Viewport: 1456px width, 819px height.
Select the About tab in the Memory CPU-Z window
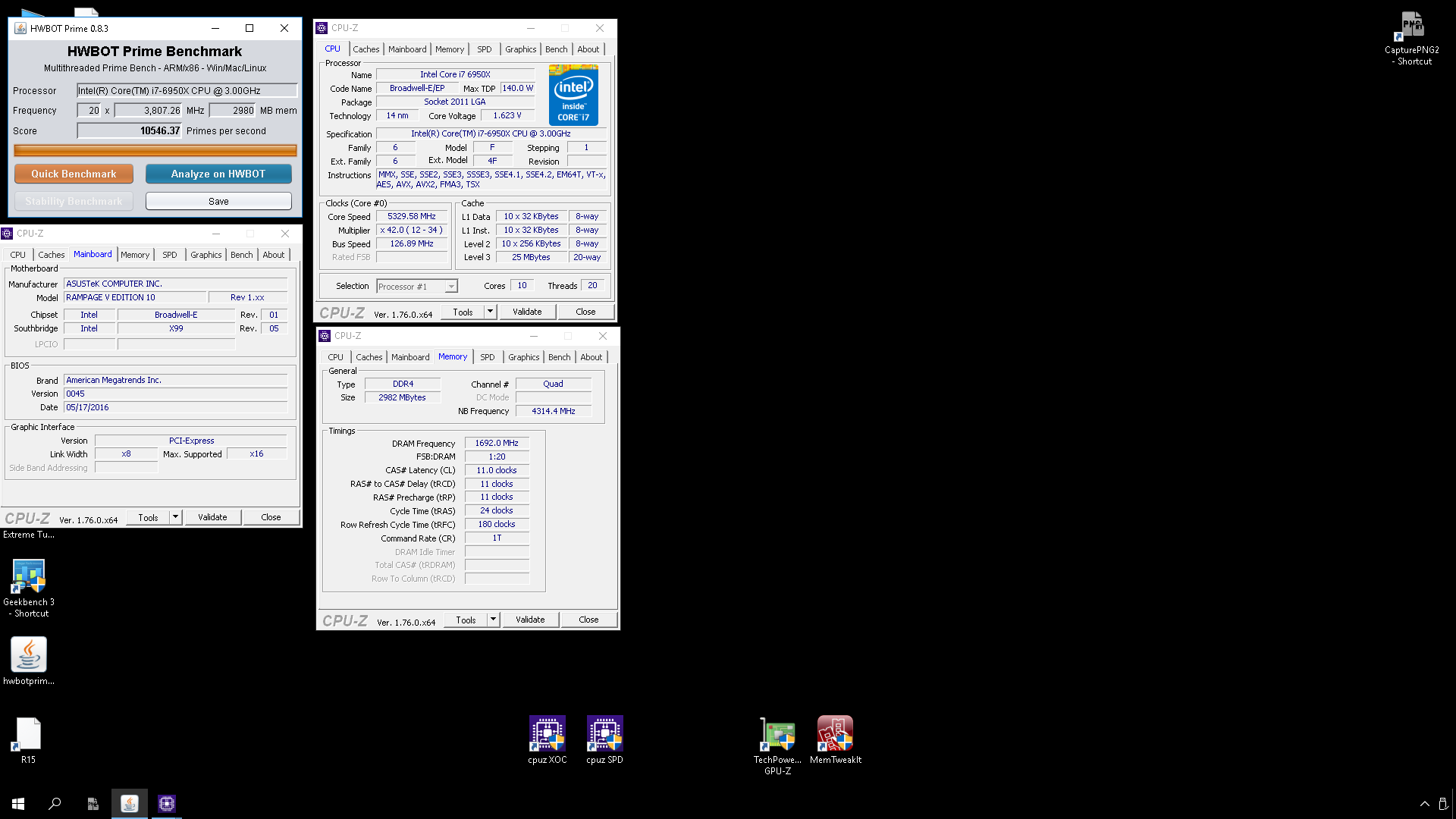coord(591,357)
